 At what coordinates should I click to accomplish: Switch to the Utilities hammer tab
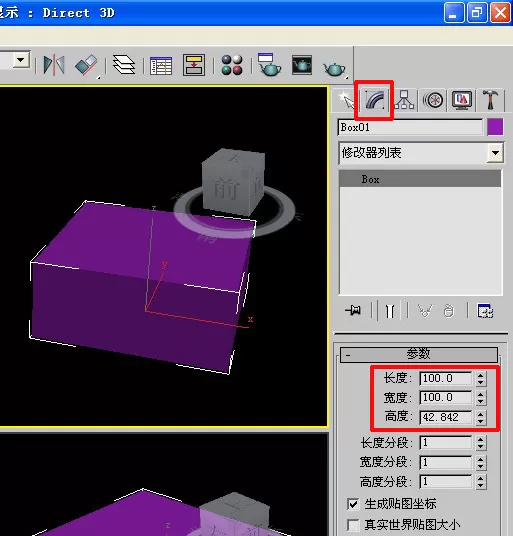click(x=491, y=99)
